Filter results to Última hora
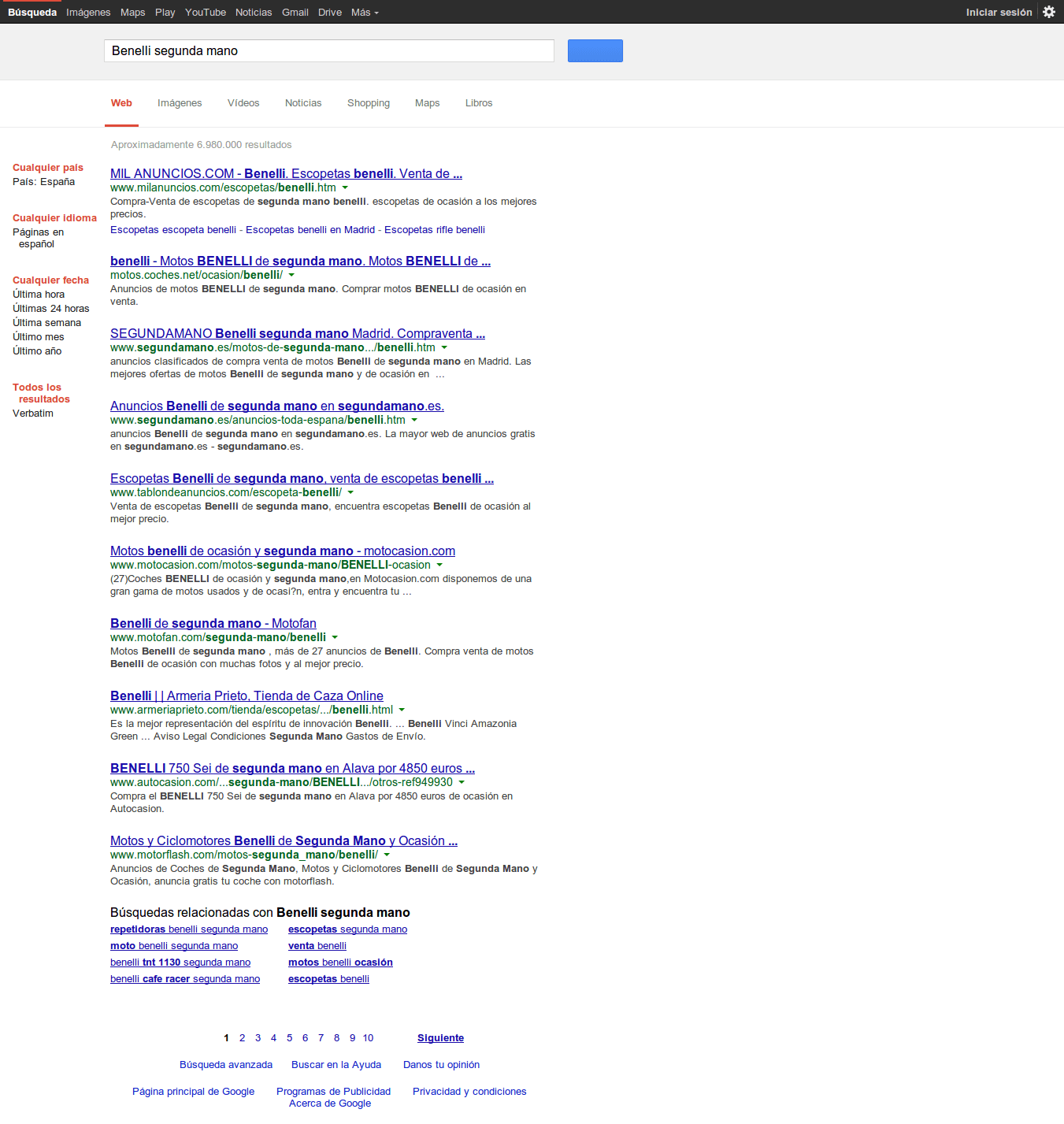Screen dimensions: 1064x1124 tap(39, 295)
